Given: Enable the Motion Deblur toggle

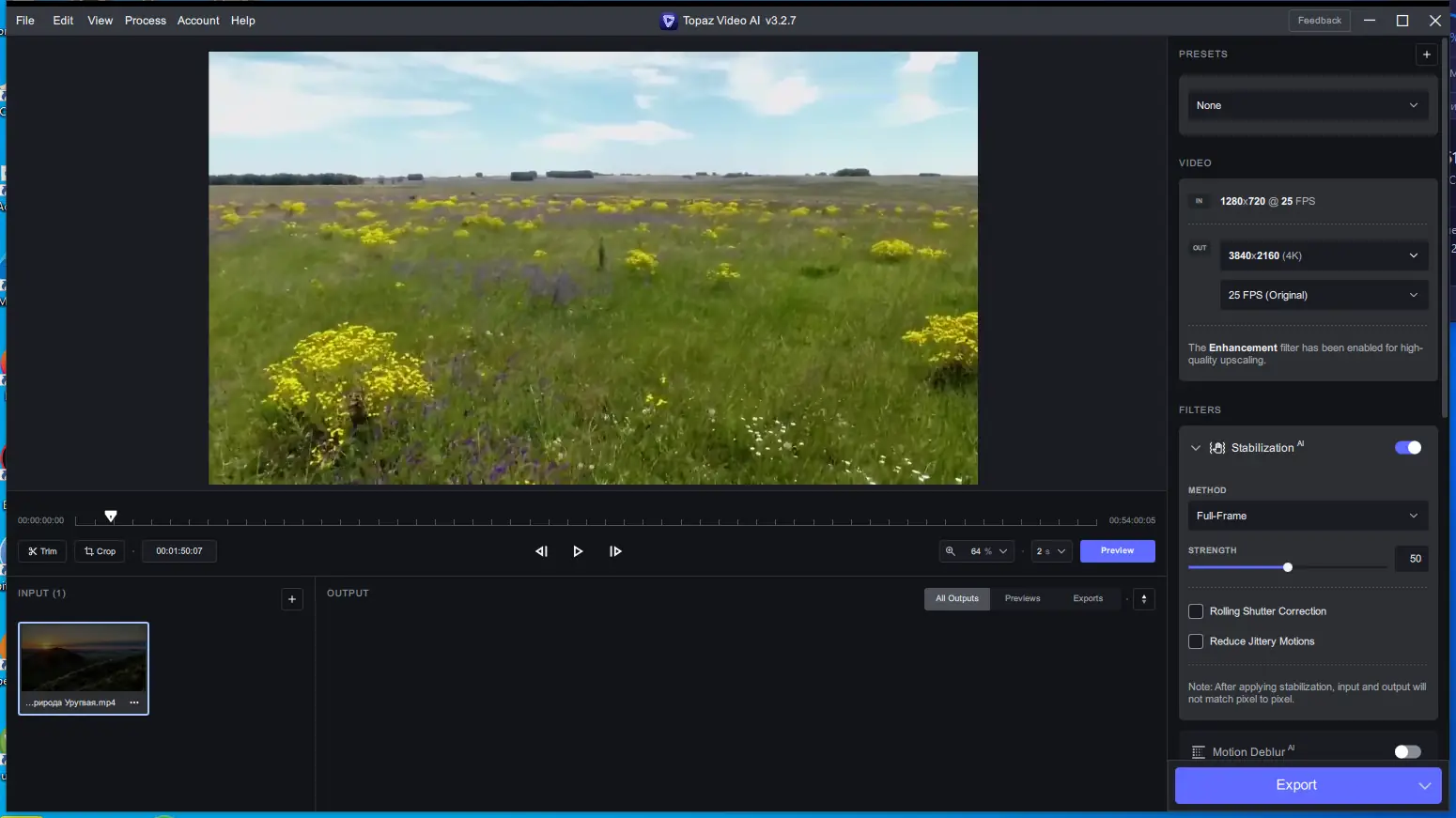Looking at the screenshot, I should [1407, 751].
